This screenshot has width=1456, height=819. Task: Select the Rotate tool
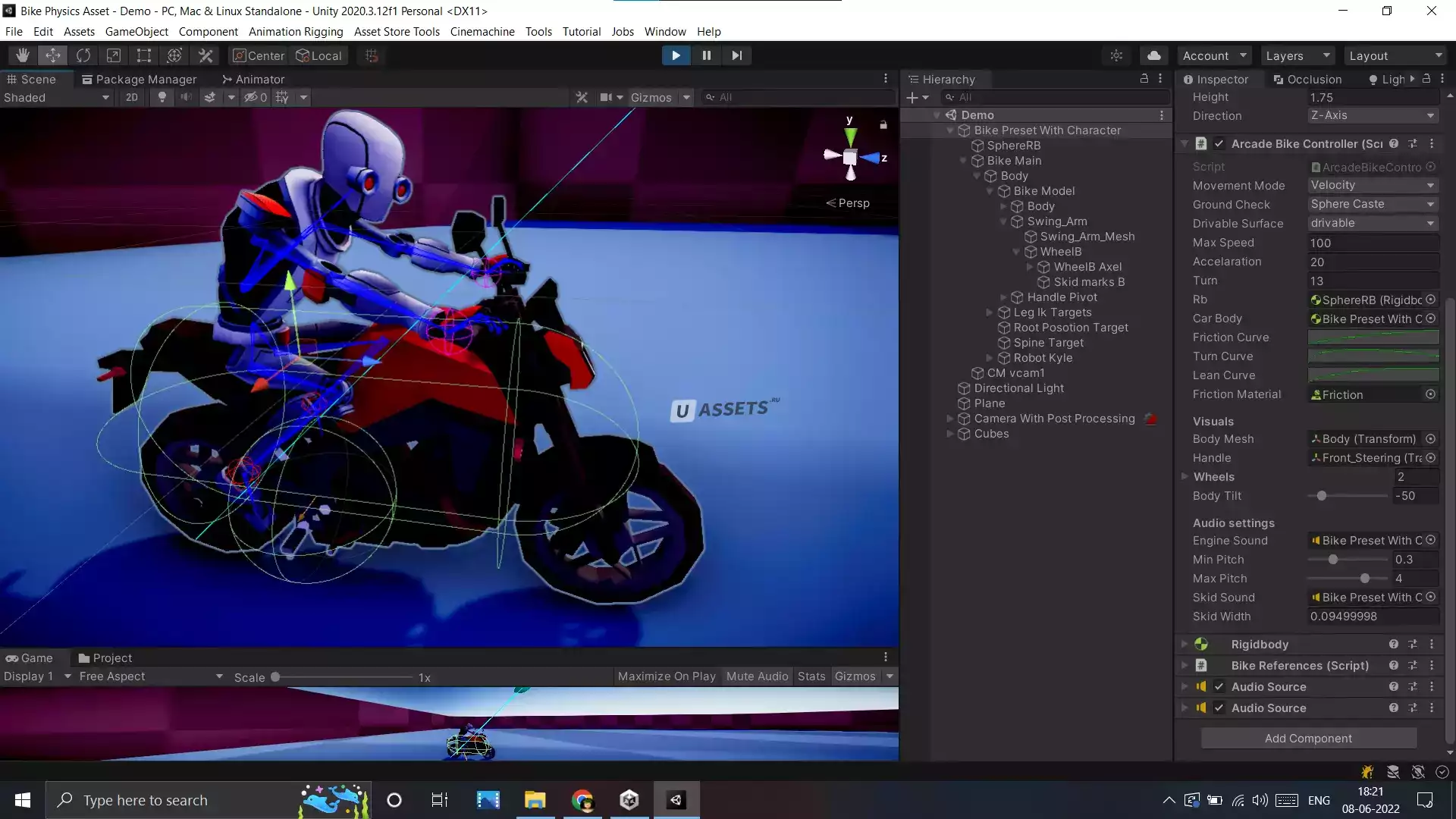[x=83, y=55]
